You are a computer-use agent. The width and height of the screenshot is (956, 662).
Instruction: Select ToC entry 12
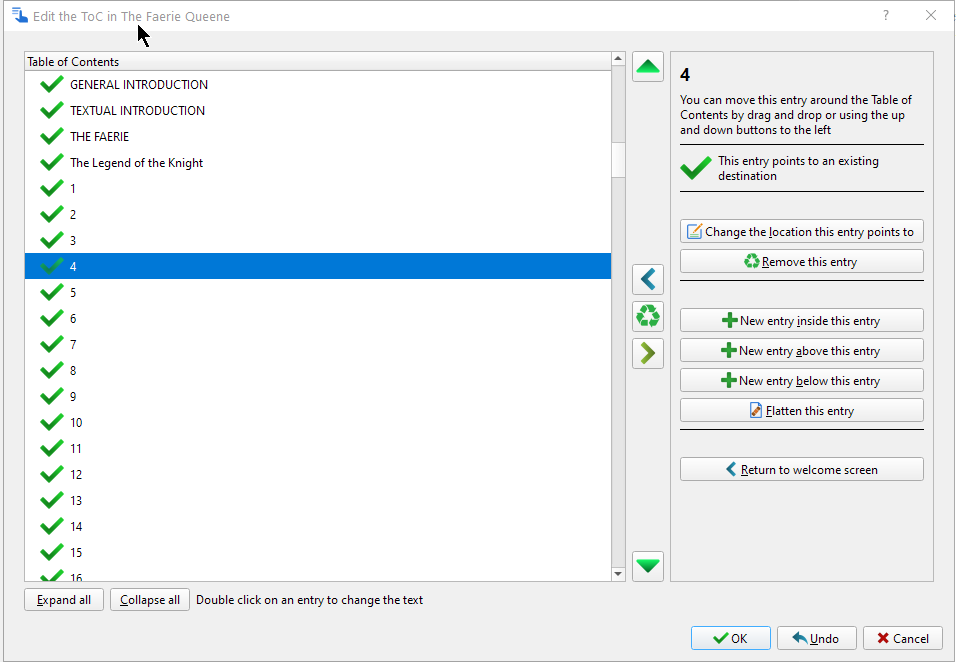318,475
